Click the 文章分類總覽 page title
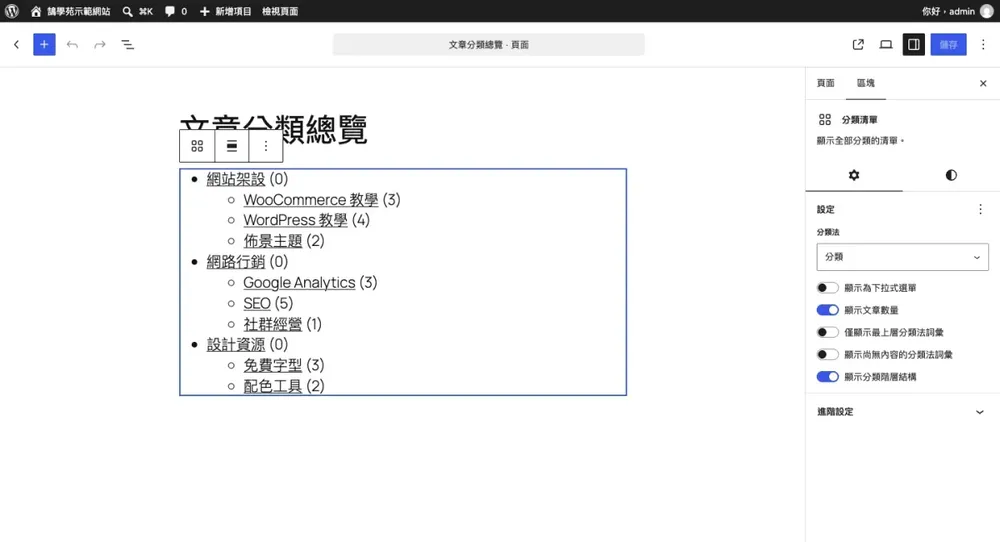The width and height of the screenshot is (1000, 542). (x=325, y=129)
